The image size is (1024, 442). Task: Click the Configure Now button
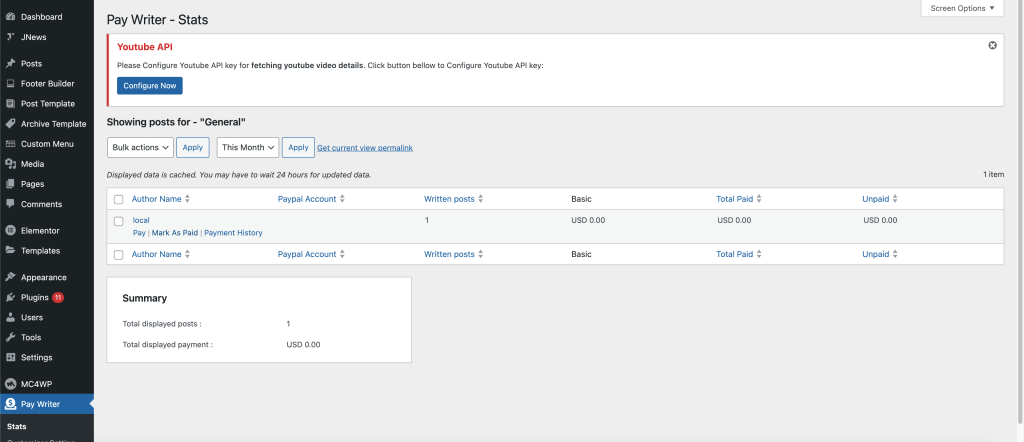[x=150, y=86]
